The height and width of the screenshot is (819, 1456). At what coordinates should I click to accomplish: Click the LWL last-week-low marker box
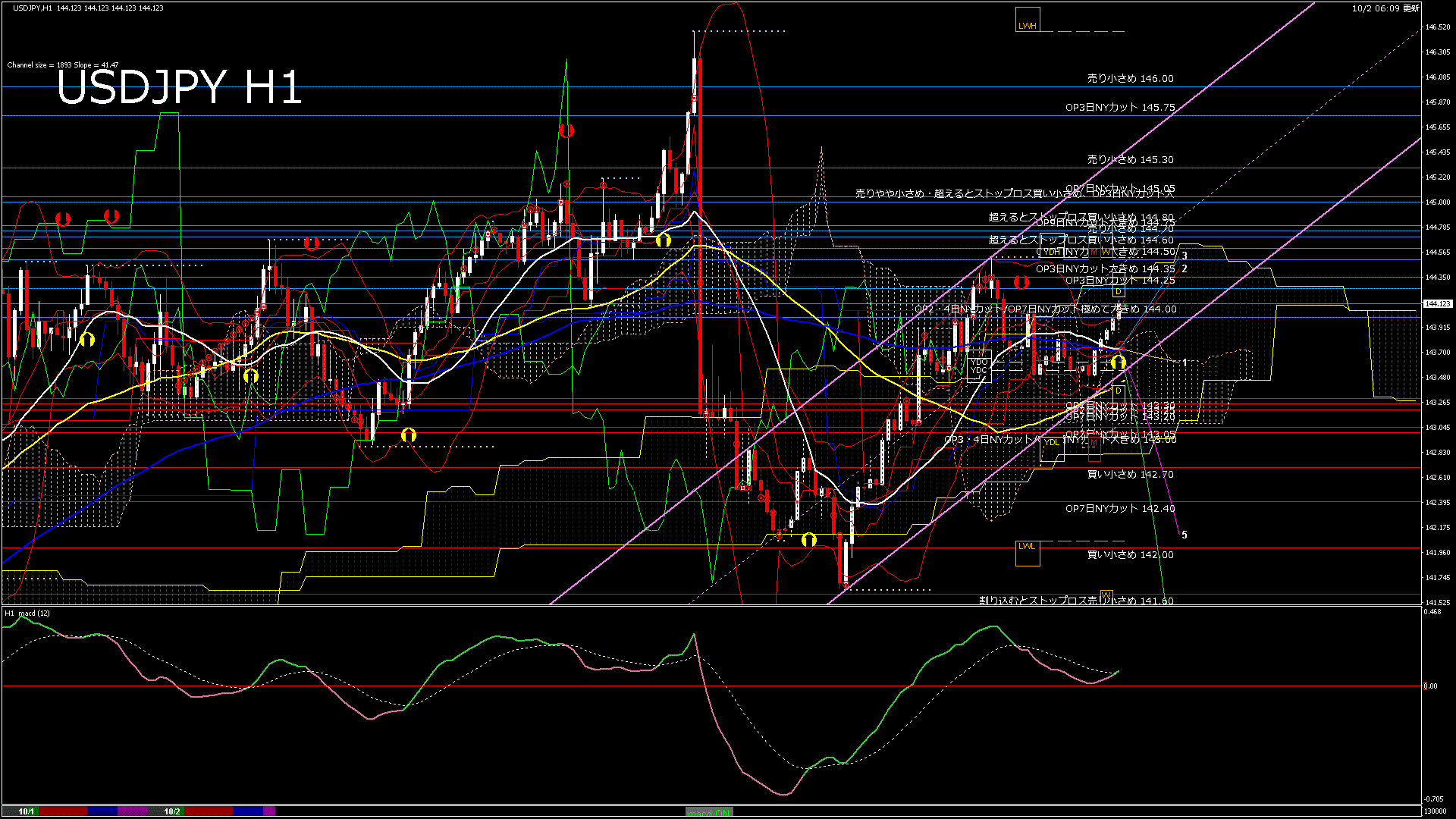(1027, 554)
